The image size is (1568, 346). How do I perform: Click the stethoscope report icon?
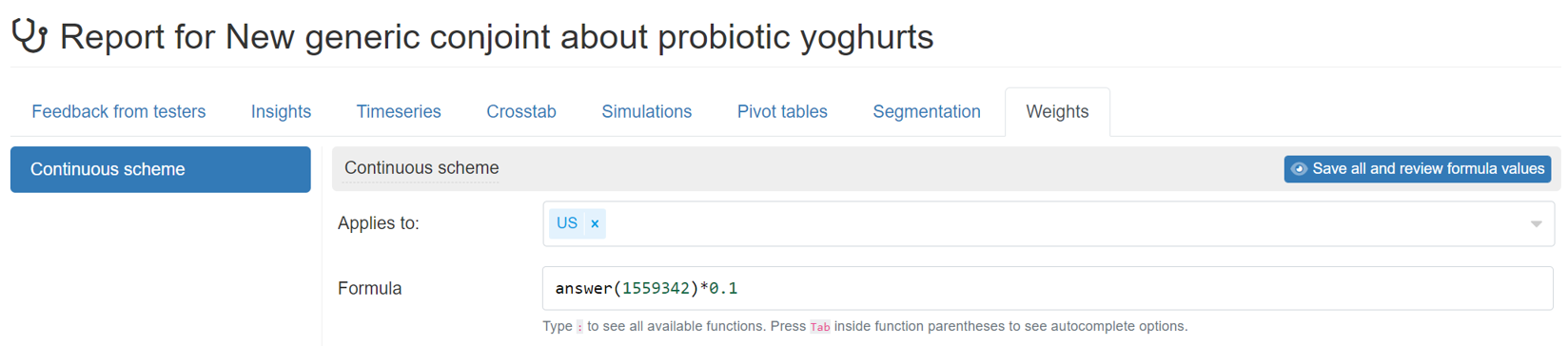[29, 36]
